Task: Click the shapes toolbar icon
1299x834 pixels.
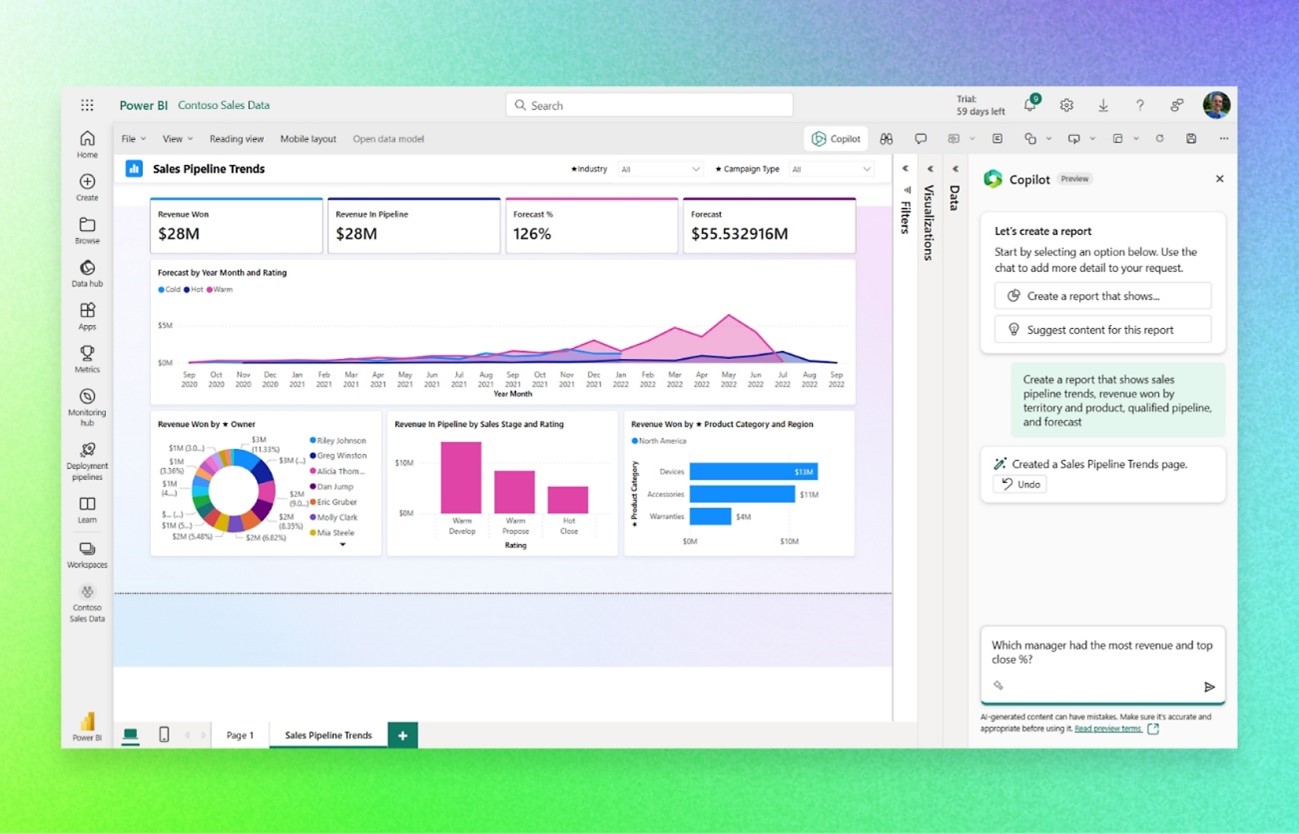Action: (1030, 139)
